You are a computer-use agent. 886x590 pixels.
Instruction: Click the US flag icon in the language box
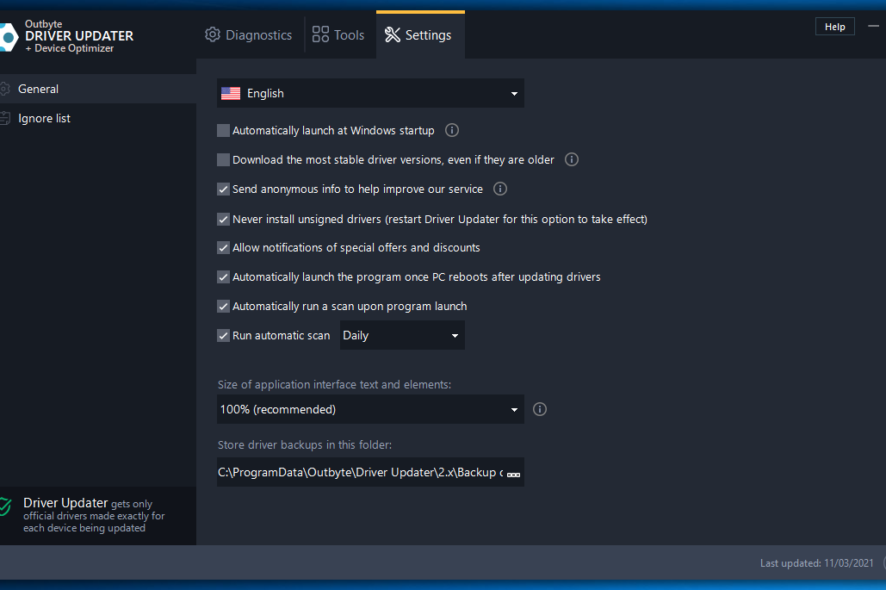(x=231, y=93)
